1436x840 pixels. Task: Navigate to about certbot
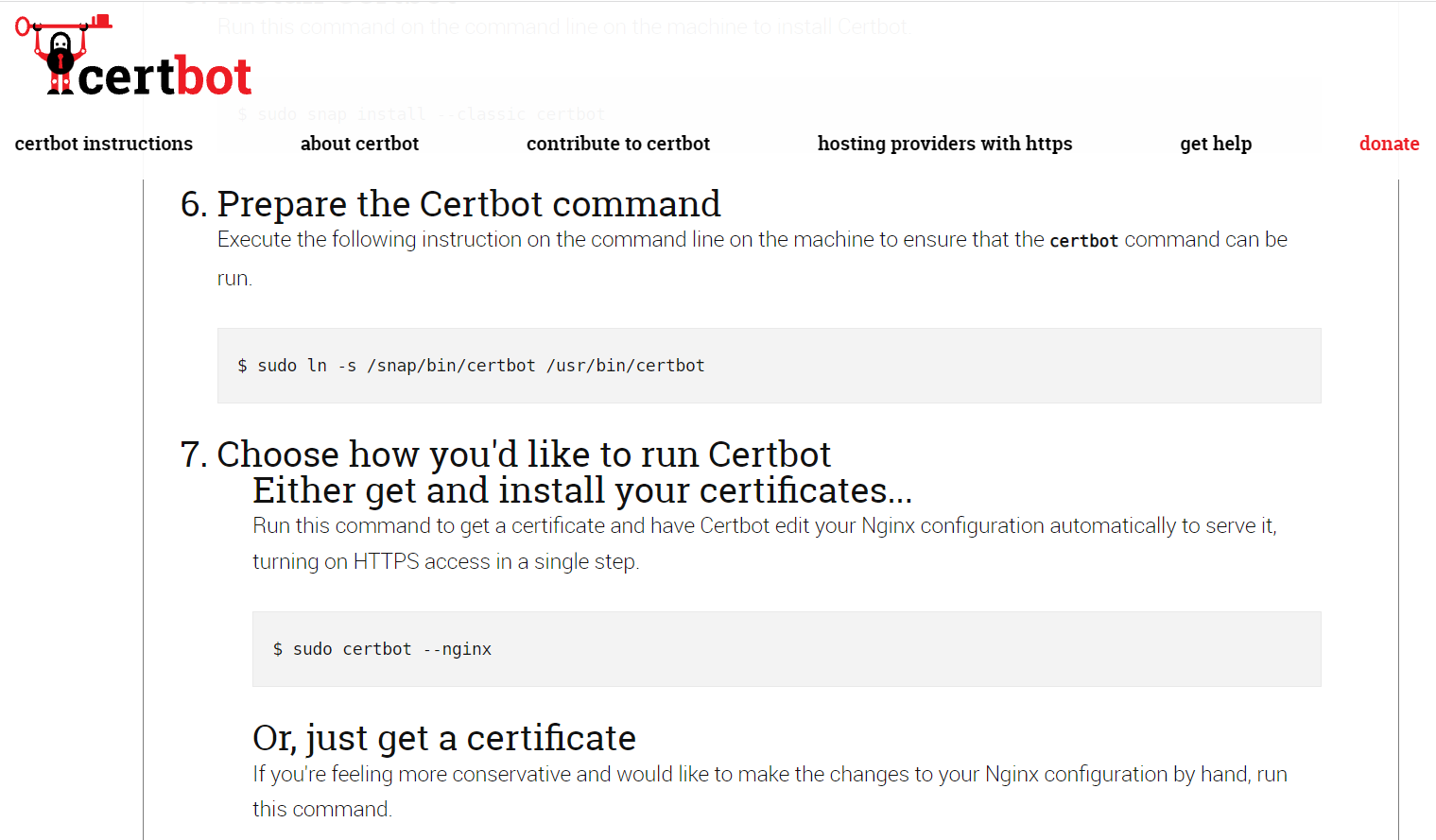click(359, 144)
